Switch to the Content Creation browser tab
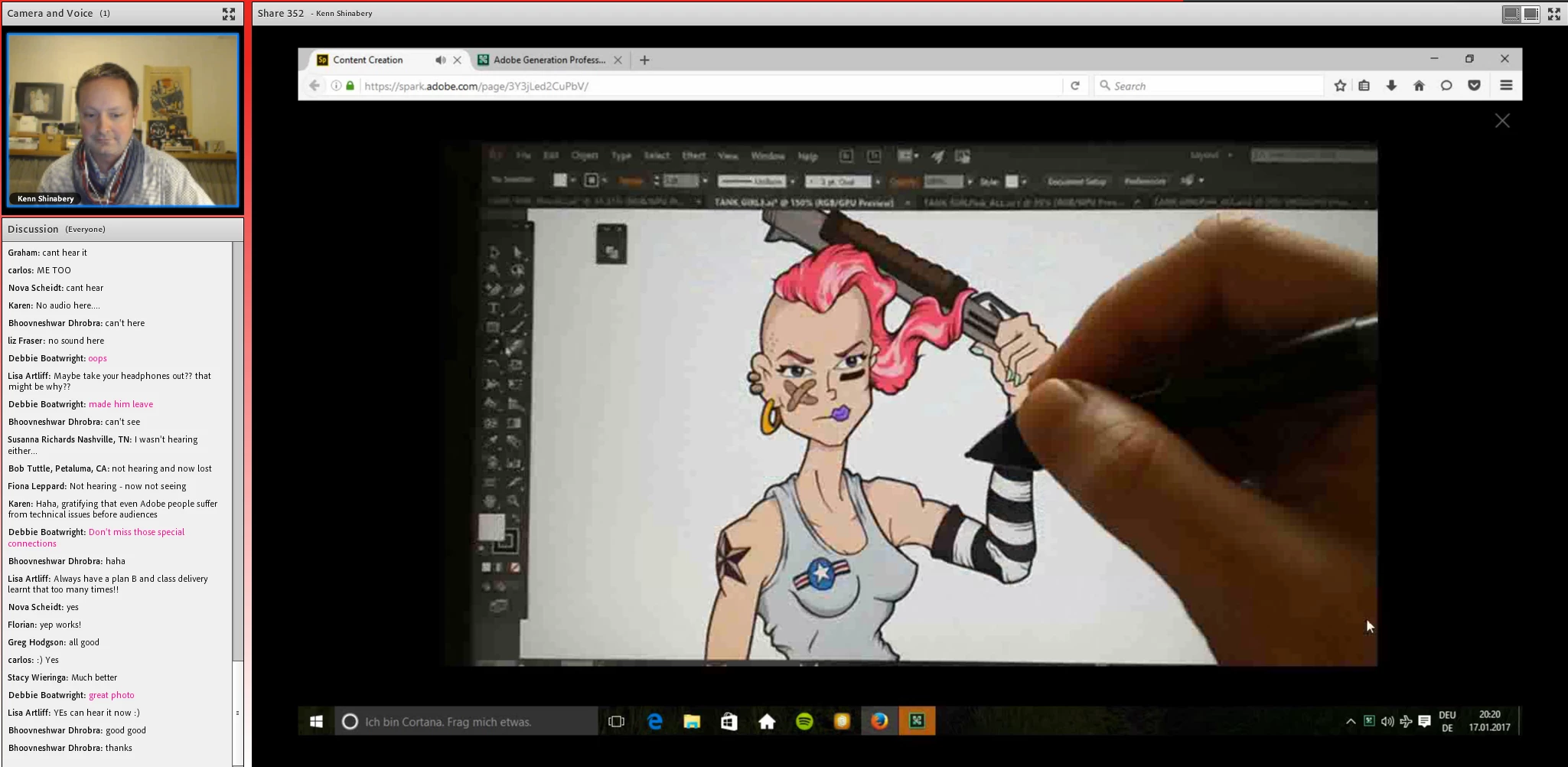 coord(367,60)
